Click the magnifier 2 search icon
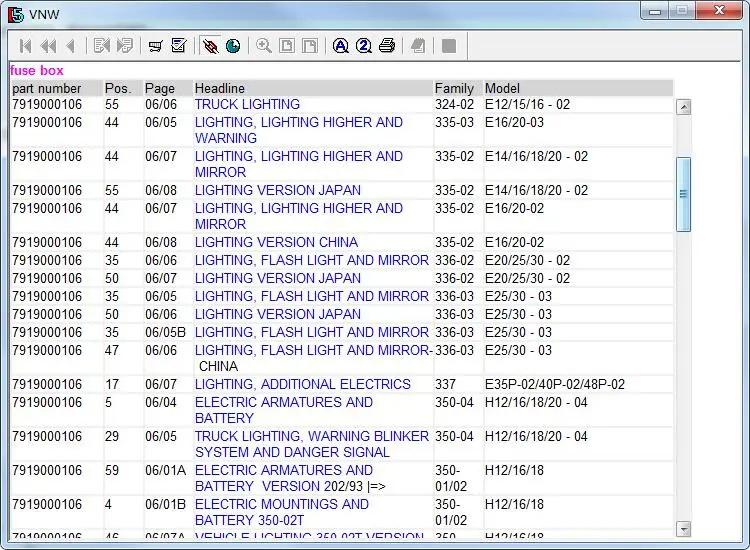Viewport: 750px width, 550px height. 364,46
